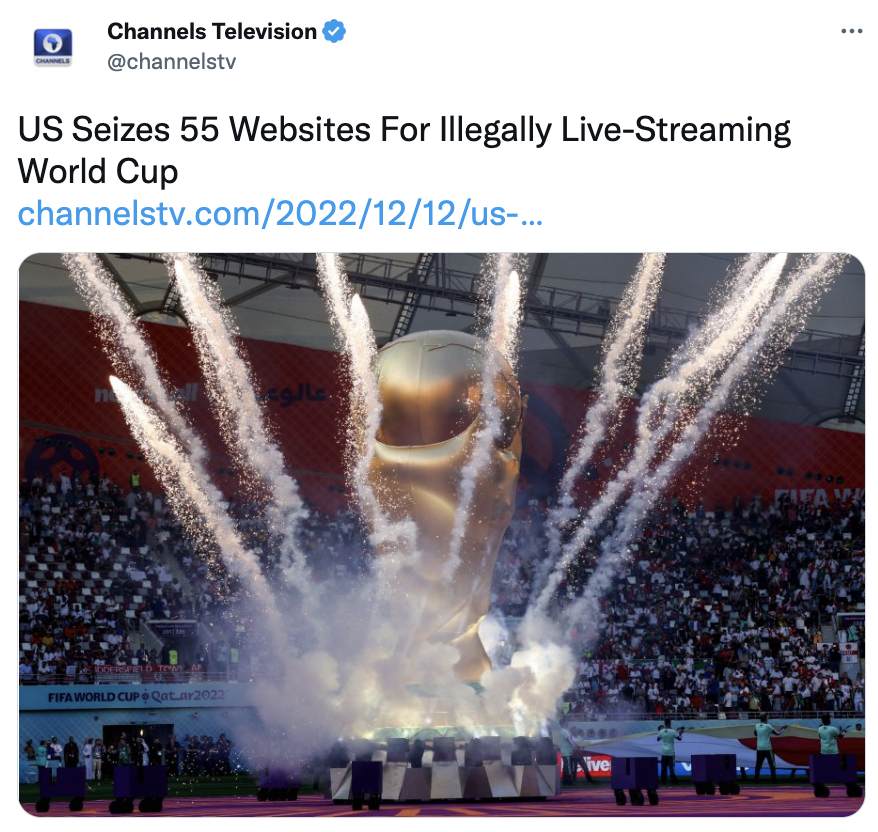This screenshot has height=832, width=878.
Task: Open the @channelstv handle link
Action: 171,62
